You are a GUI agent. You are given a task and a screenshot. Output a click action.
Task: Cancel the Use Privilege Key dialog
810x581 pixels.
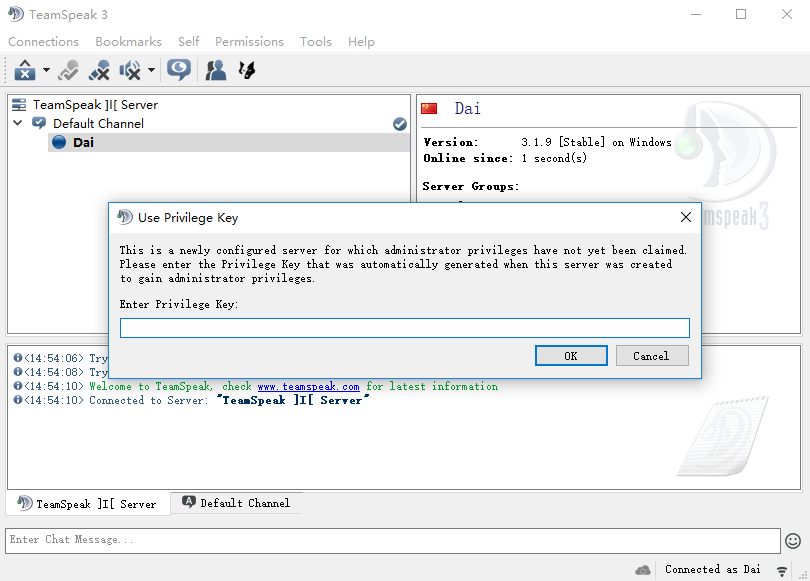coord(650,356)
